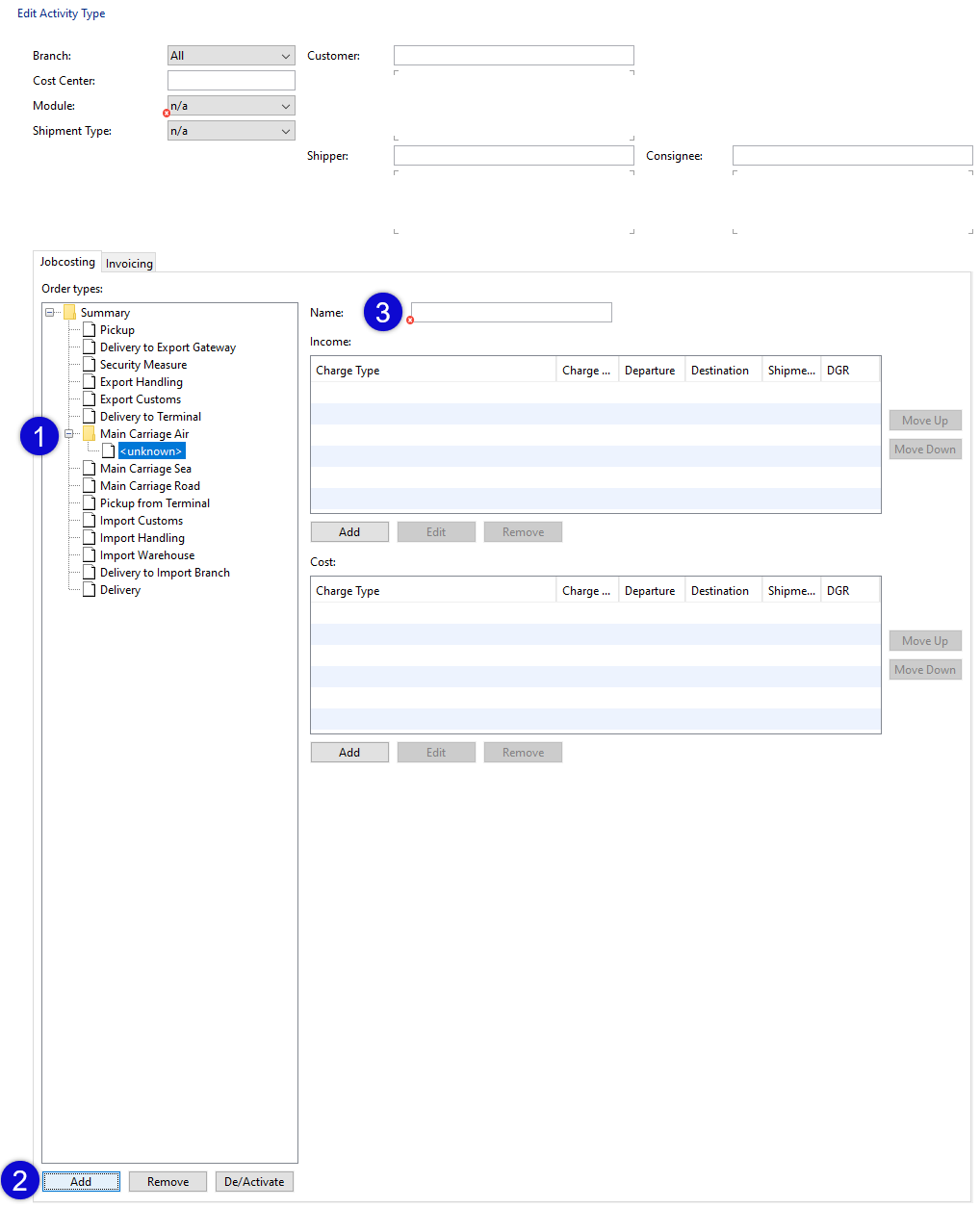Click the folder icon beside Main Carriage Air

[x=89, y=433]
